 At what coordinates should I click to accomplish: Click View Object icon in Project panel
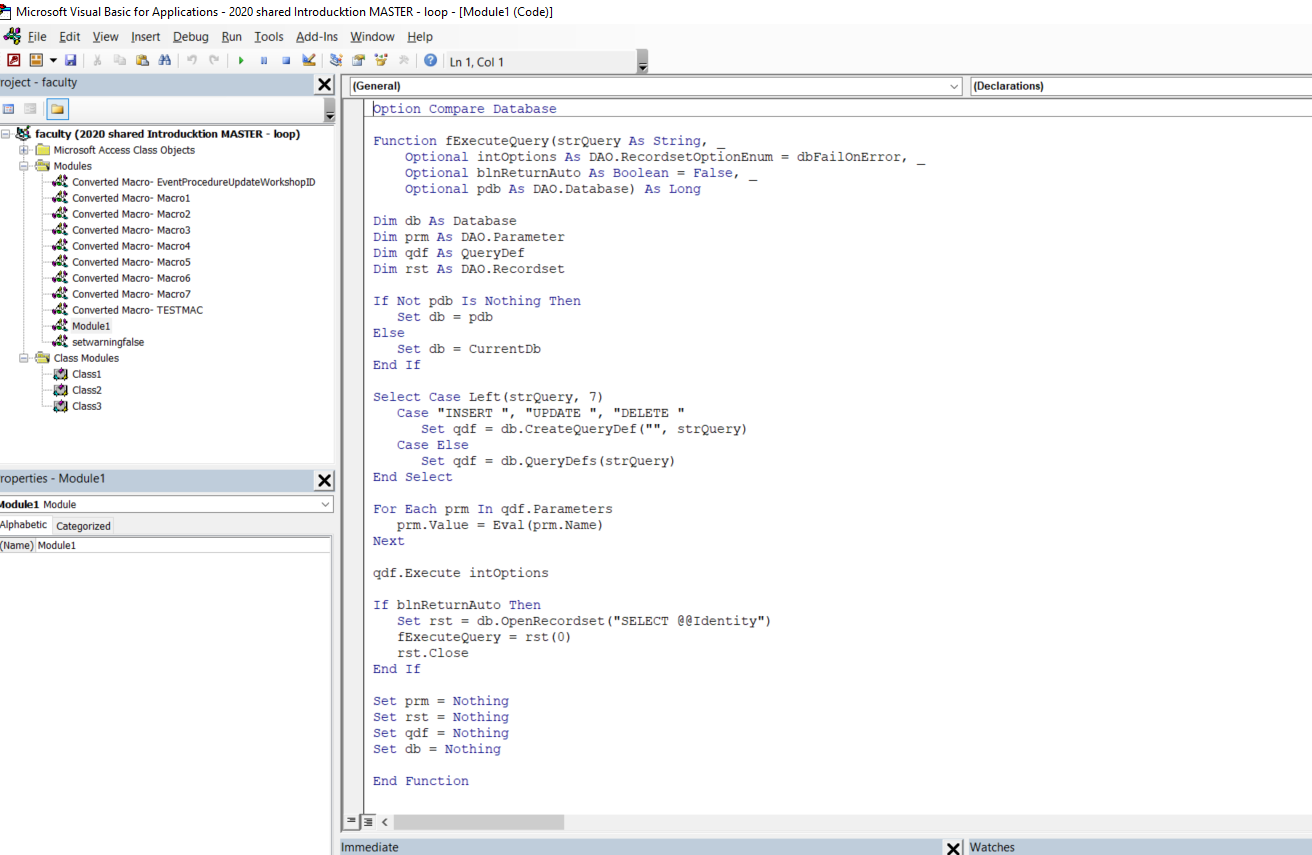pos(31,109)
